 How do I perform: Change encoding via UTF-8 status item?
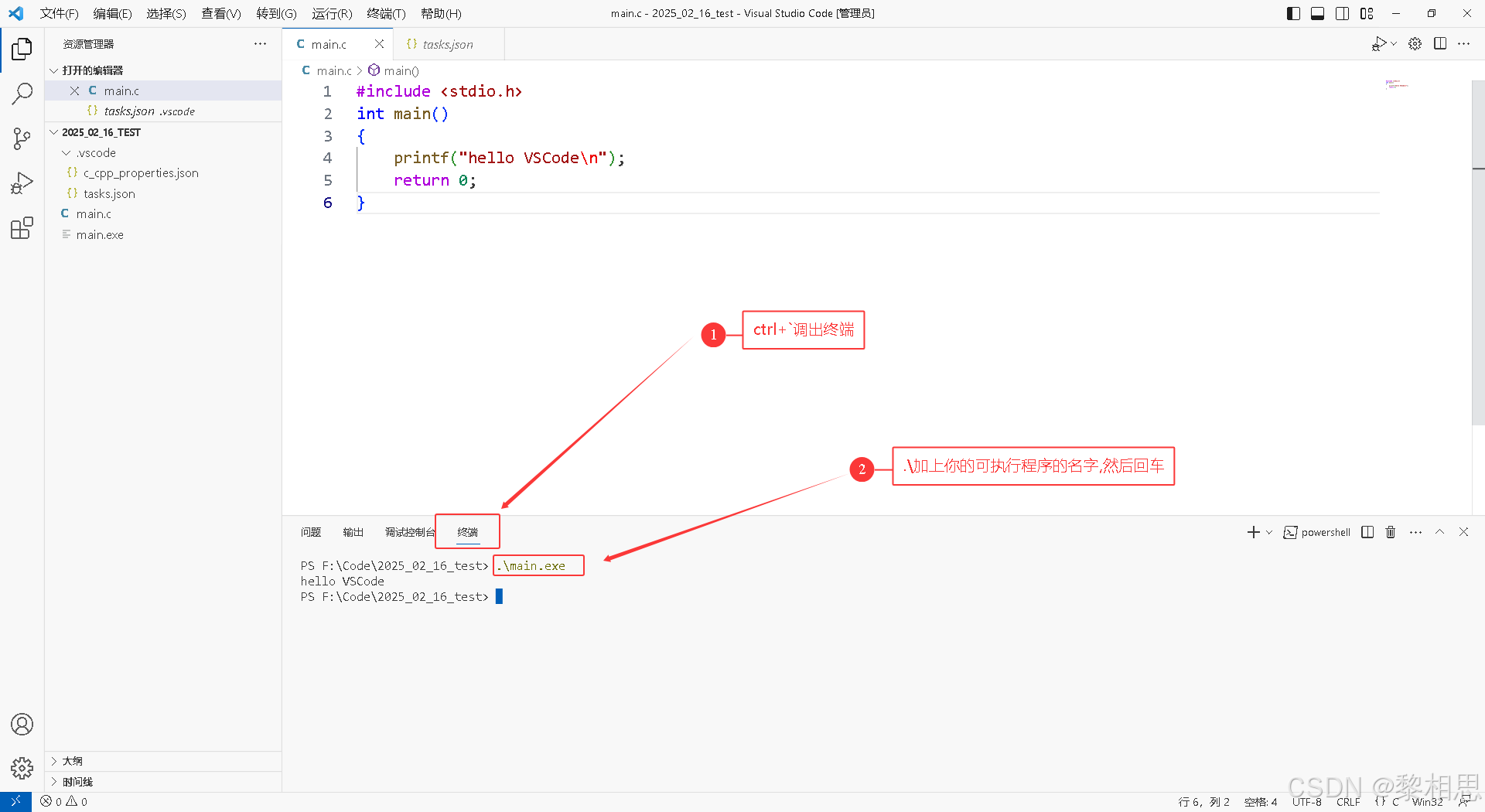tap(1307, 802)
